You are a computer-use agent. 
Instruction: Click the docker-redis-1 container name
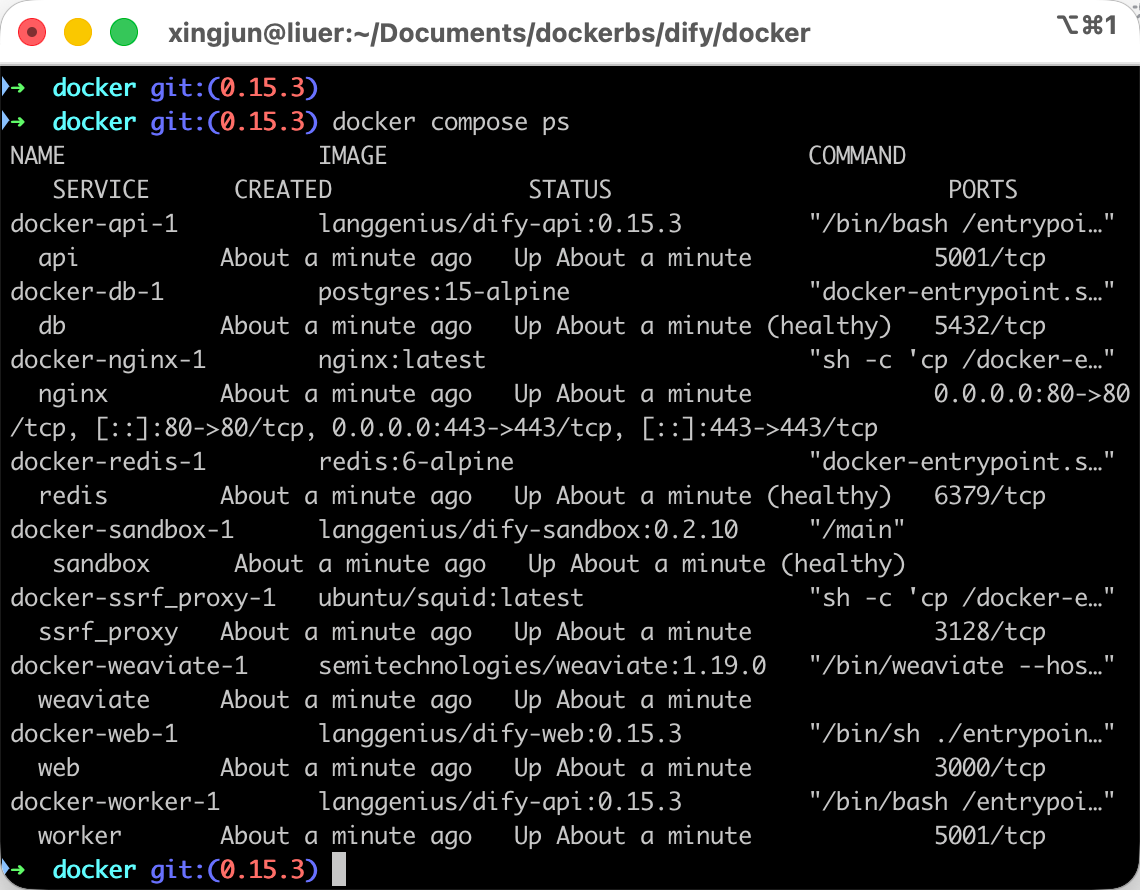click(108, 462)
